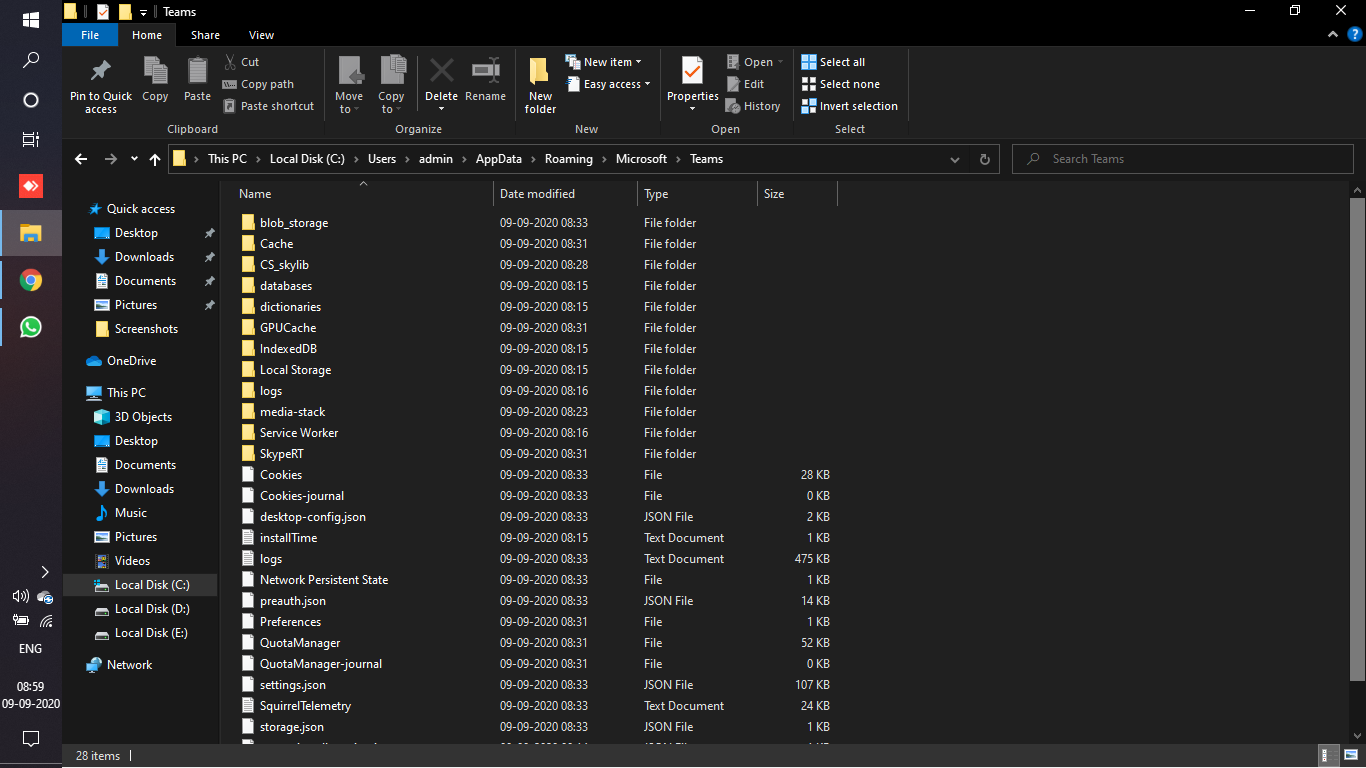Click the Rename icon
Image resolution: width=1366 pixels, height=768 pixels.
(x=485, y=71)
